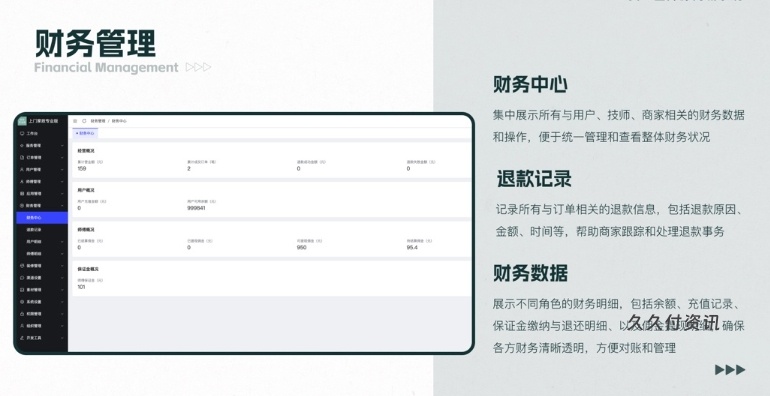Click the 工作台 monitor icon in sidebar
The height and width of the screenshot is (396, 770).
click(x=22, y=133)
